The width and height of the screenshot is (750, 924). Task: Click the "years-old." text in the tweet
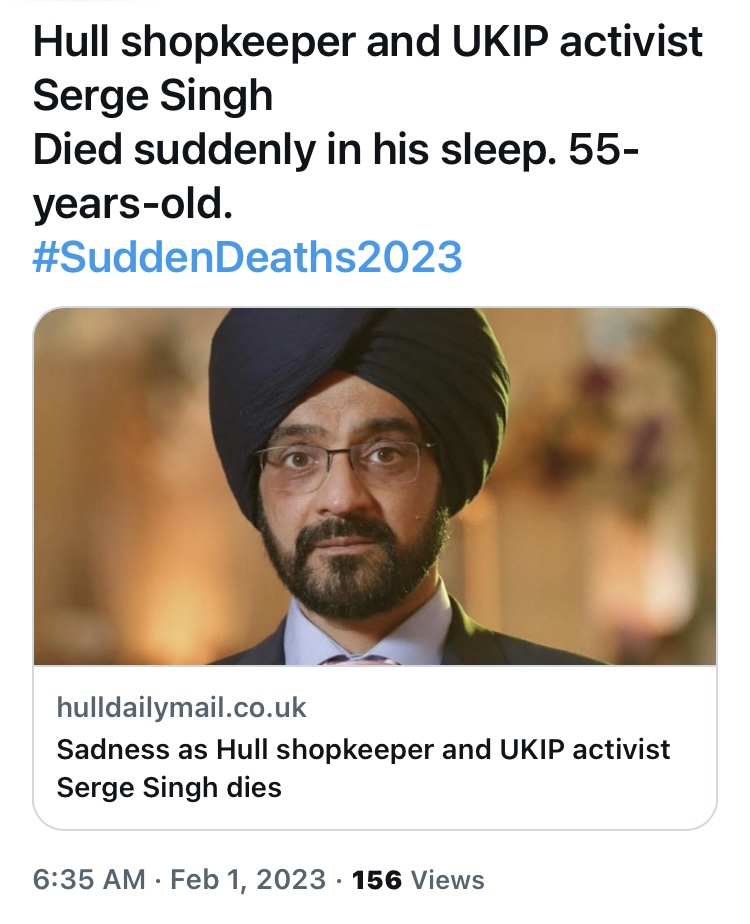[132, 204]
